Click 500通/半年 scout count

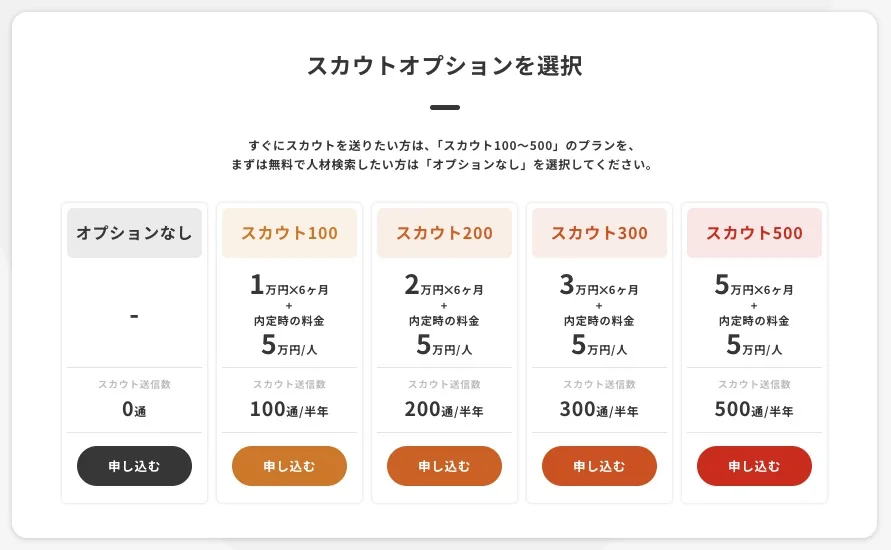click(x=754, y=409)
